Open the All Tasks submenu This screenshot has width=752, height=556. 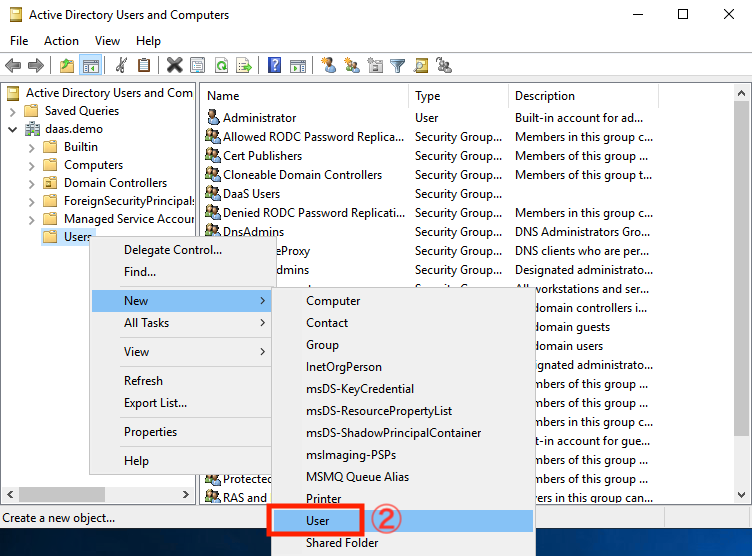pos(181,323)
